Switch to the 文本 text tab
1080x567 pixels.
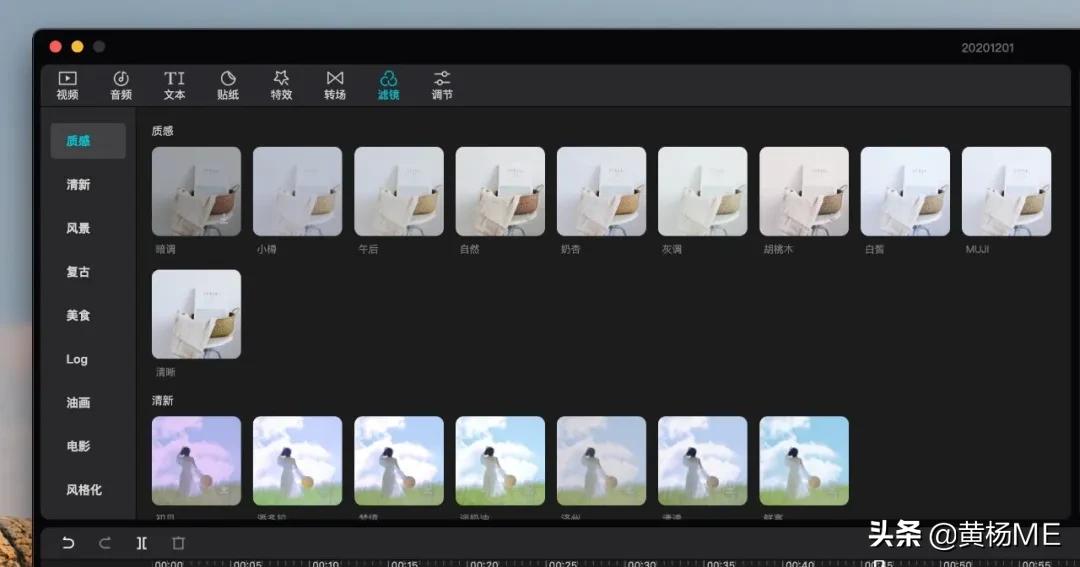[x=174, y=85]
